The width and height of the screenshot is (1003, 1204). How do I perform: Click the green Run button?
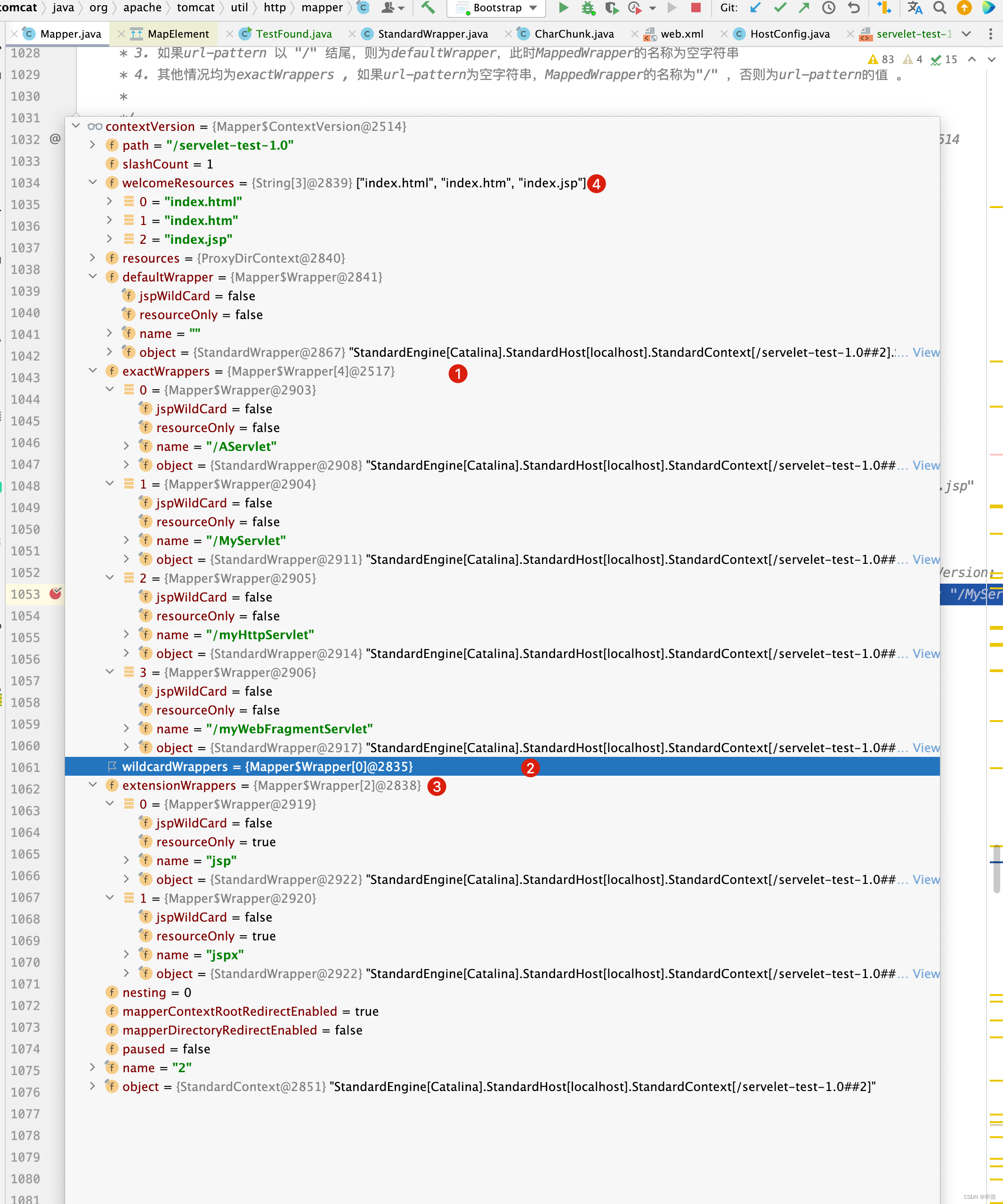click(563, 8)
